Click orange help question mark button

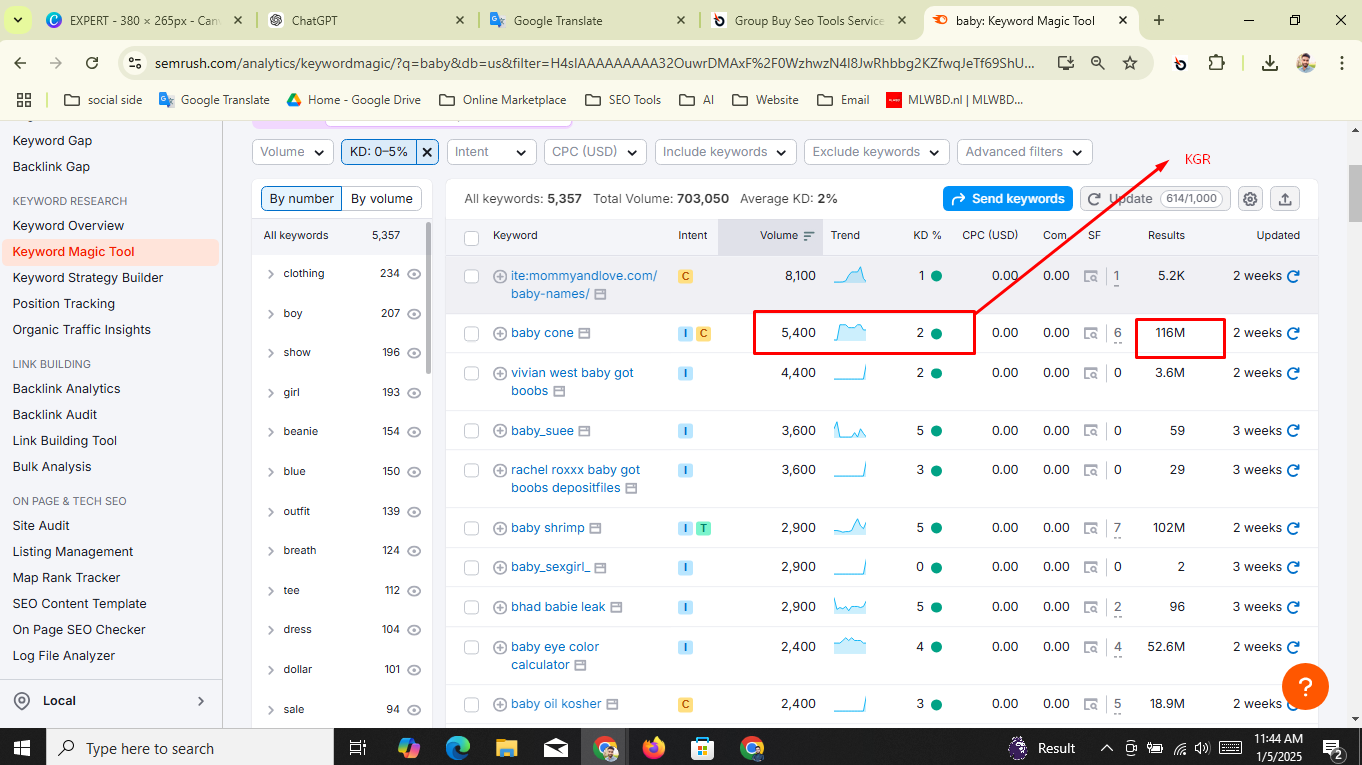1305,687
